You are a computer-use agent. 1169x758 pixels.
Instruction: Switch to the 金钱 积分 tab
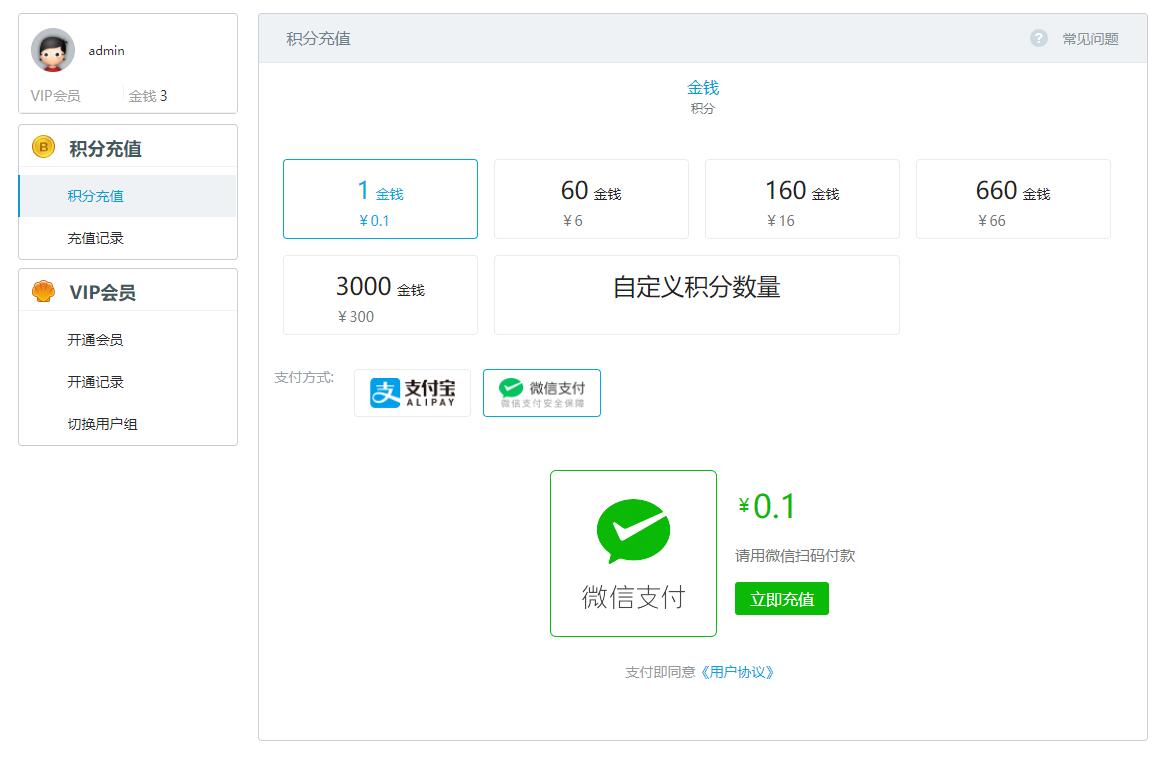(702, 97)
